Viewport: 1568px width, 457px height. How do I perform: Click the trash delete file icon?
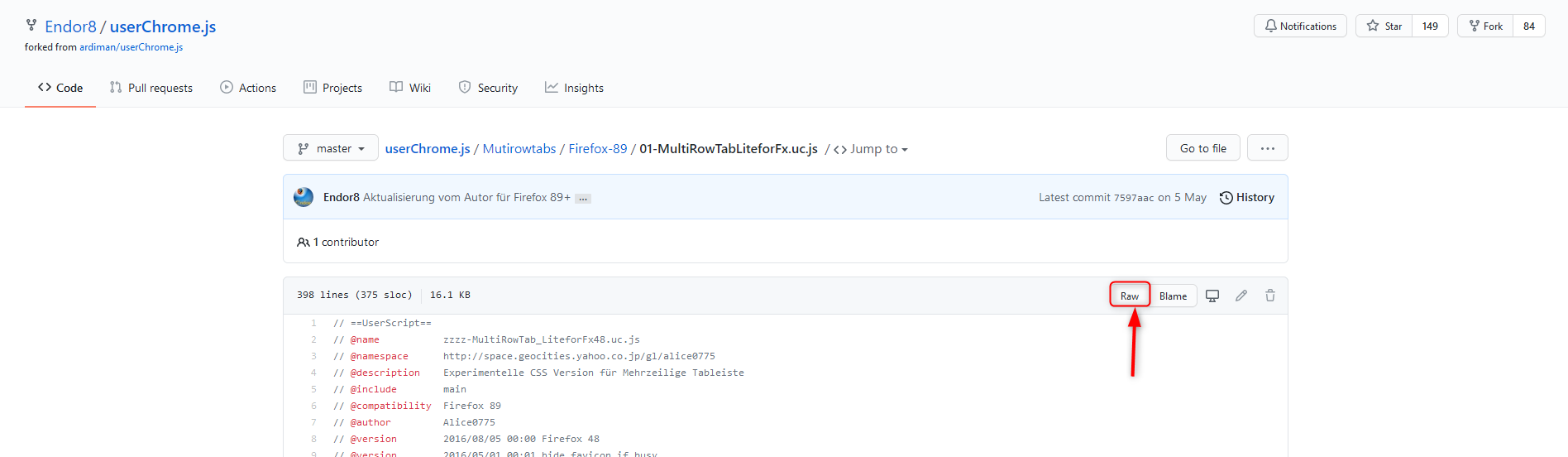[x=1270, y=296]
